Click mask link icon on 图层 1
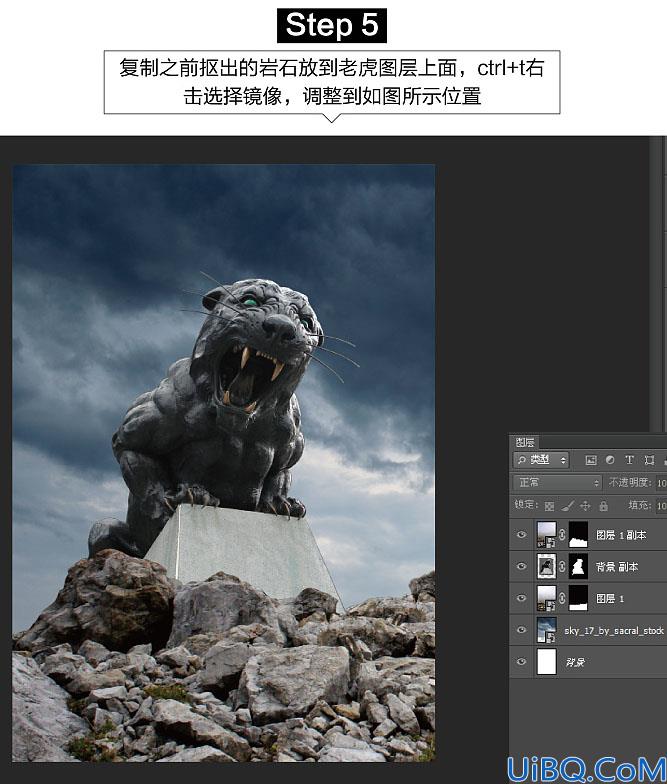 (562, 598)
